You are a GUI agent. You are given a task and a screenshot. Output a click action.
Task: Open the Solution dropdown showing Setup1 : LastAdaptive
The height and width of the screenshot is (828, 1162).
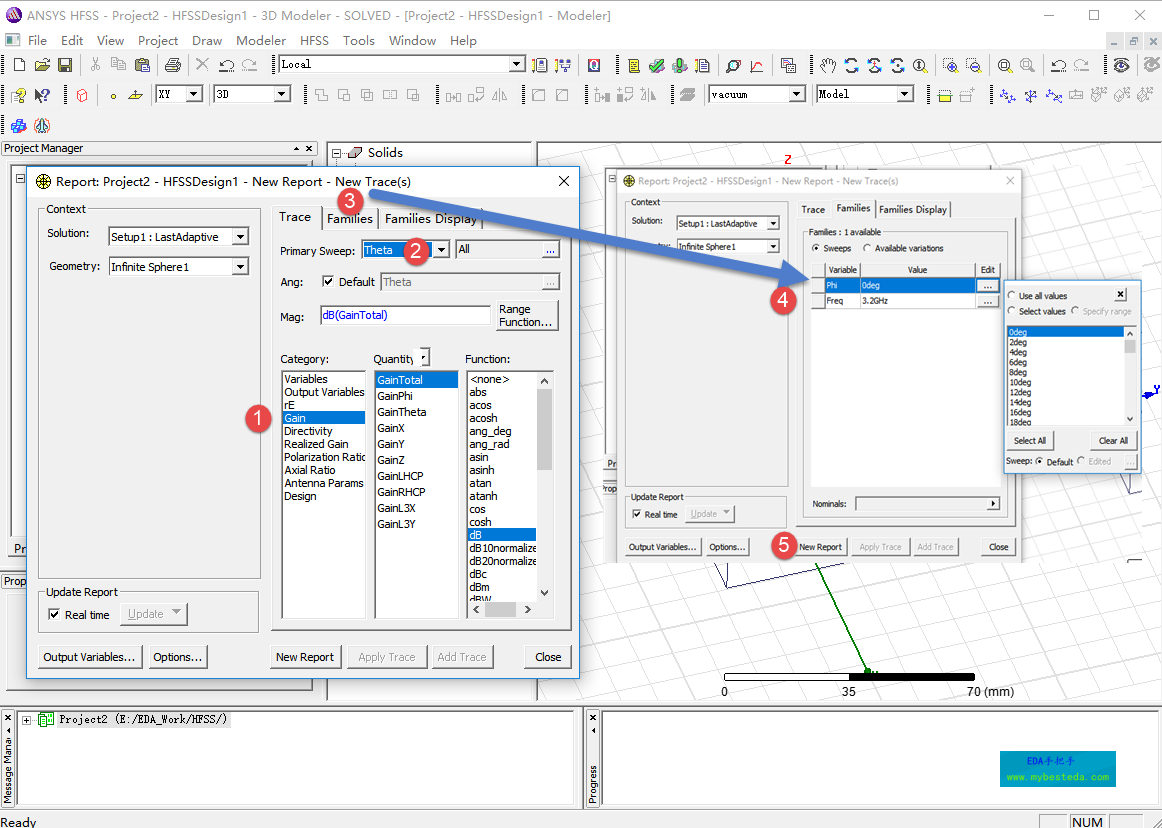pyautogui.click(x=239, y=237)
